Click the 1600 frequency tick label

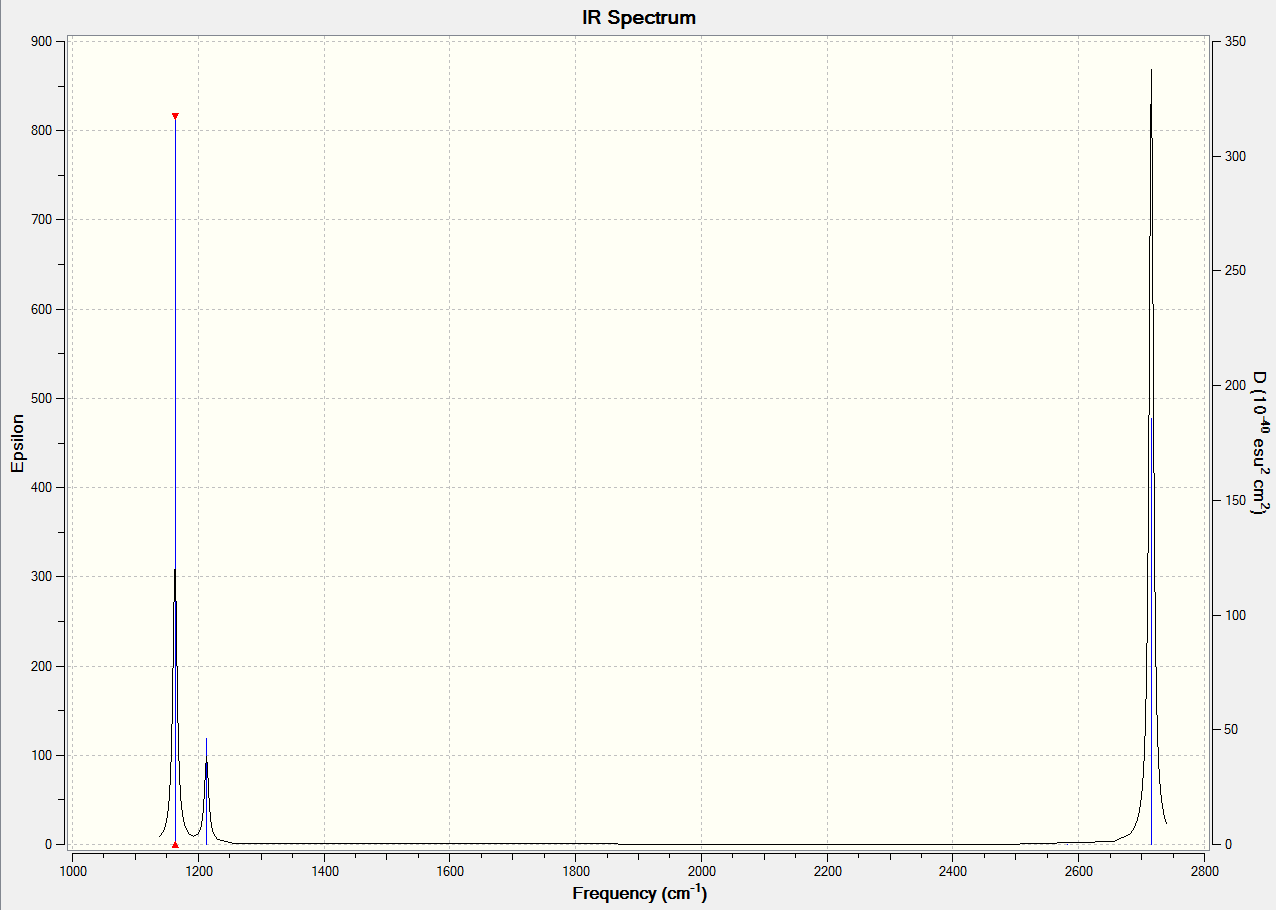click(x=449, y=870)
